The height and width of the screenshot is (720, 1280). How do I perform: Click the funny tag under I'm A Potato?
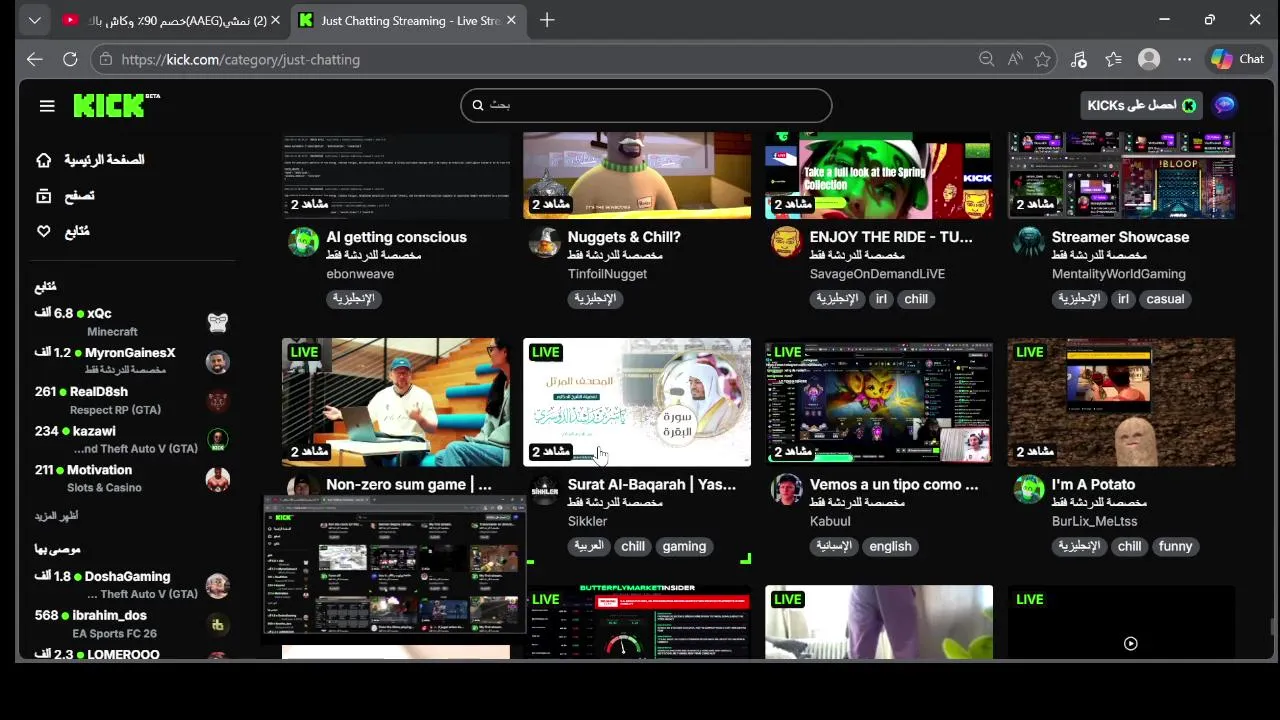[x=1175, y=546]
